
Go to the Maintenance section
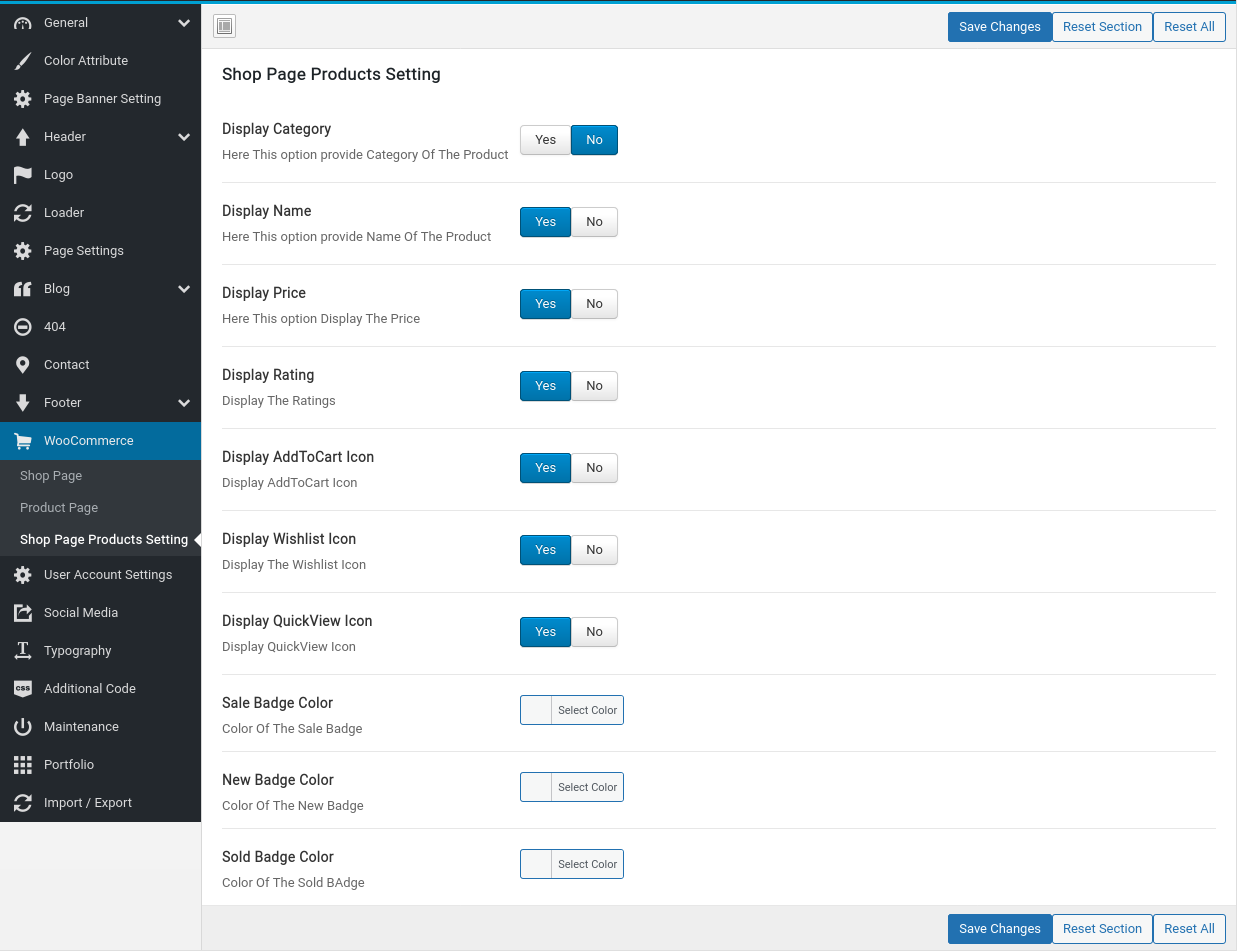tap(100, 727)
